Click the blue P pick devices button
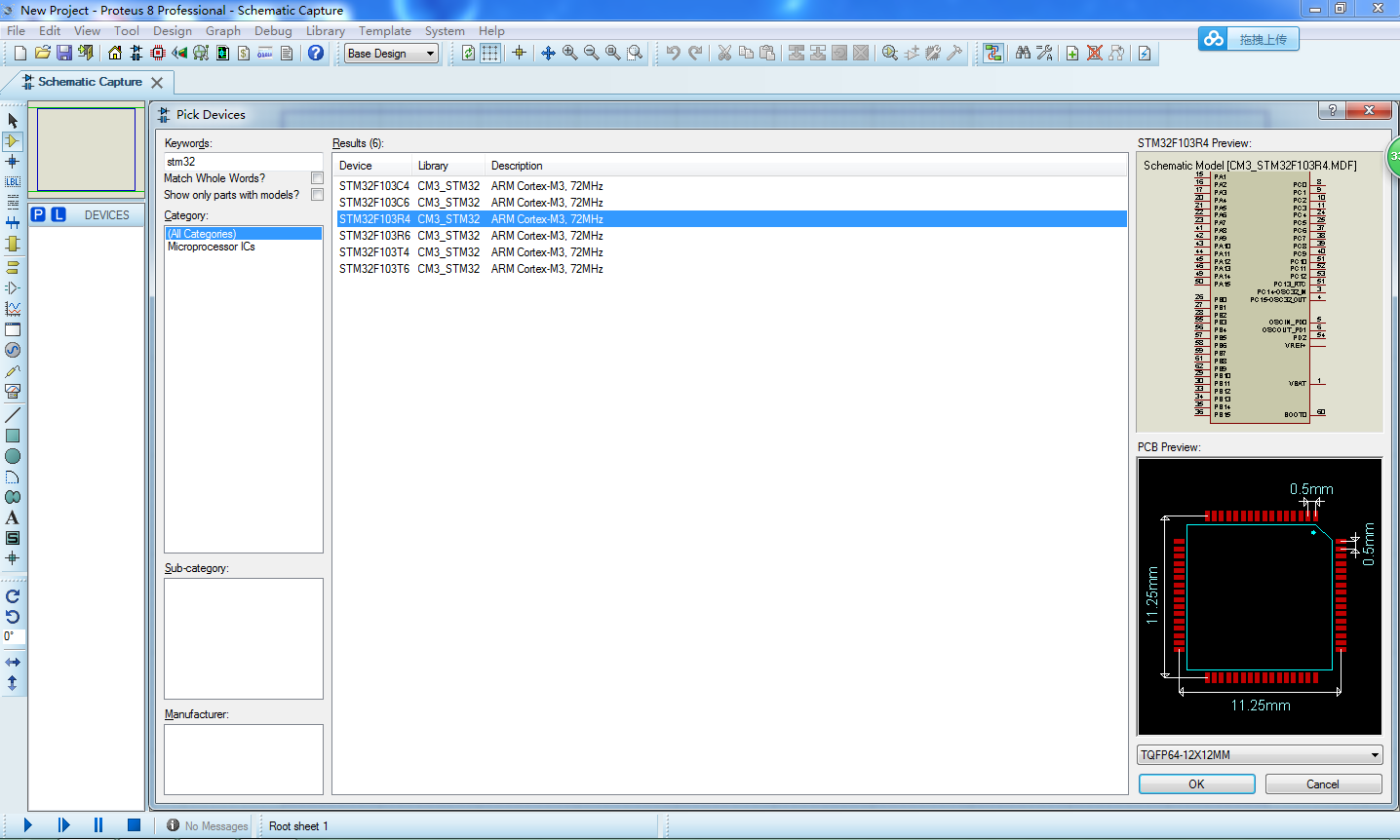 (38, 214)
